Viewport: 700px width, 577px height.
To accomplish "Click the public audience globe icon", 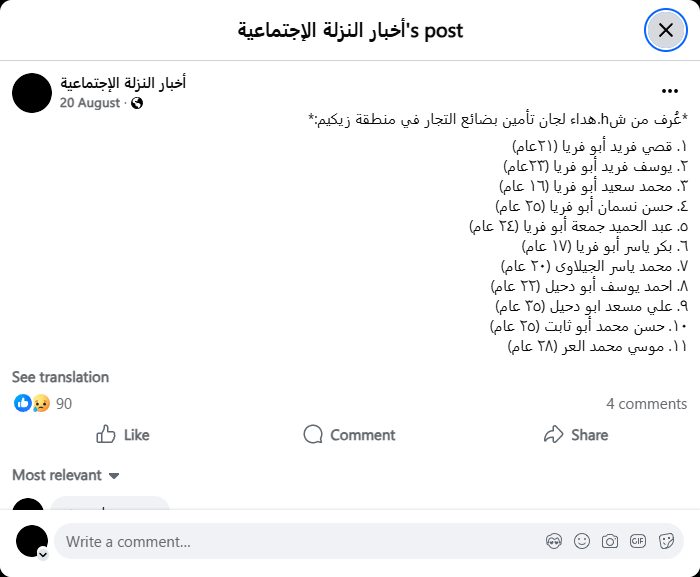I will click(137, 103).
